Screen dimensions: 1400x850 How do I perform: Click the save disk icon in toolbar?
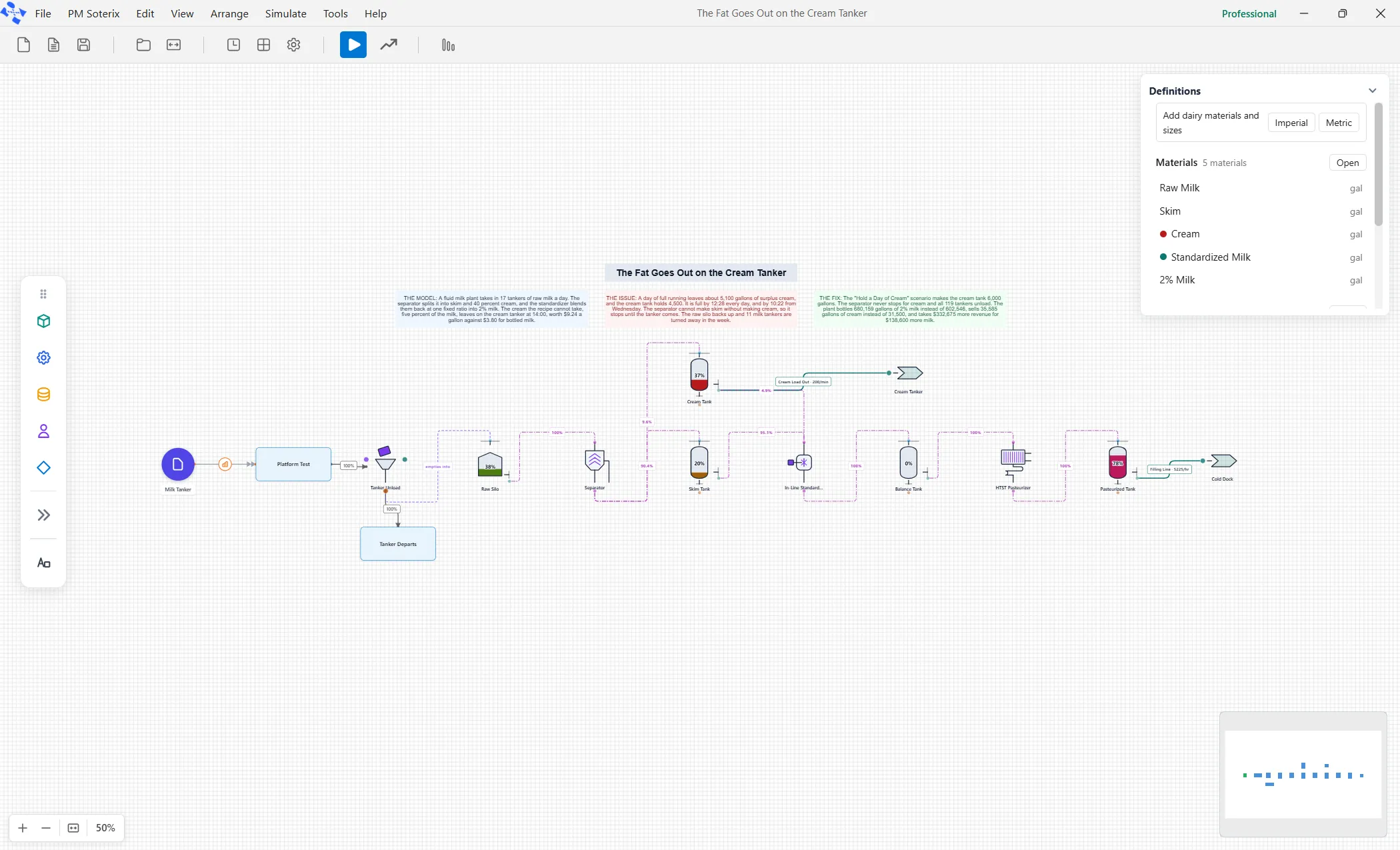83,45
